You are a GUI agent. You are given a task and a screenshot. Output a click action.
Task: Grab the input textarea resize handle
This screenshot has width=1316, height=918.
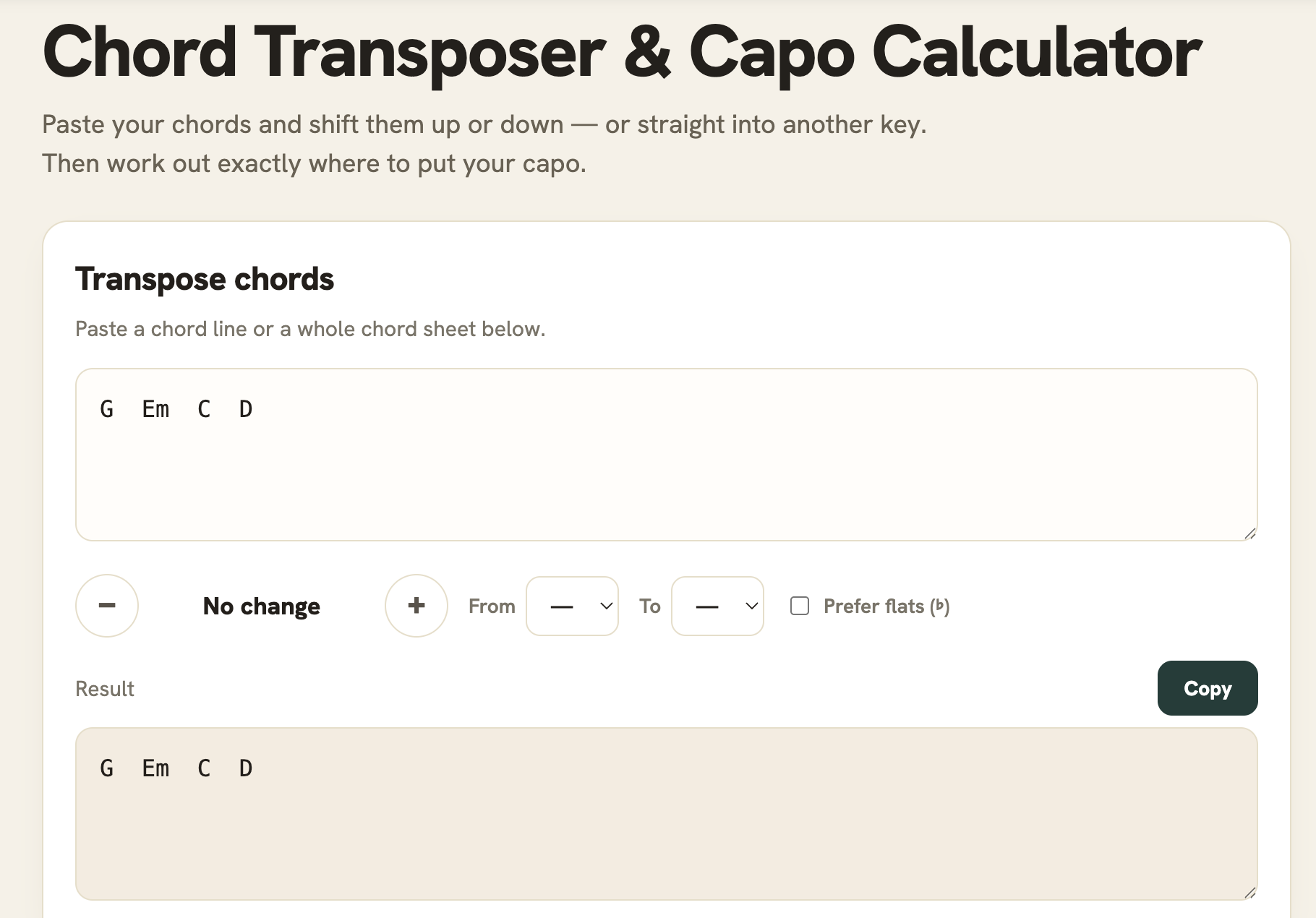[x=1250, y=533]
